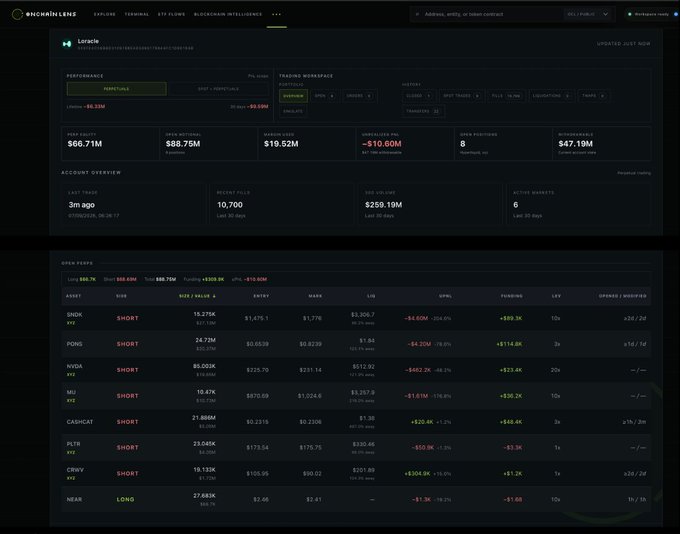The height and width of the screenshot is (534, 680).
Task: Click the Loracle wallet address text
Action: click(x=135, y=48)
